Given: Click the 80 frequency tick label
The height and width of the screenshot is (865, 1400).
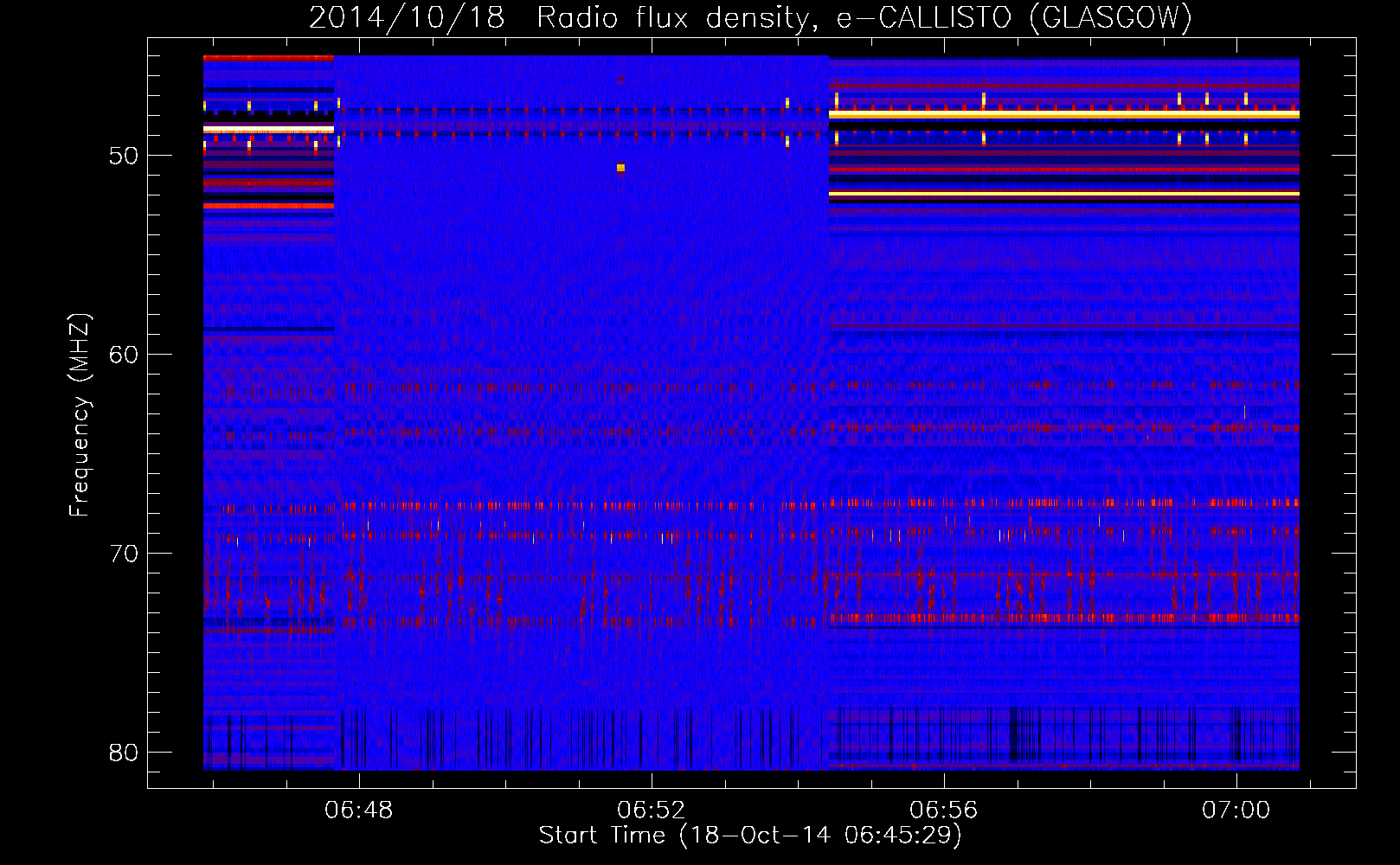Looking at the screenshot, I should point(124,753).
